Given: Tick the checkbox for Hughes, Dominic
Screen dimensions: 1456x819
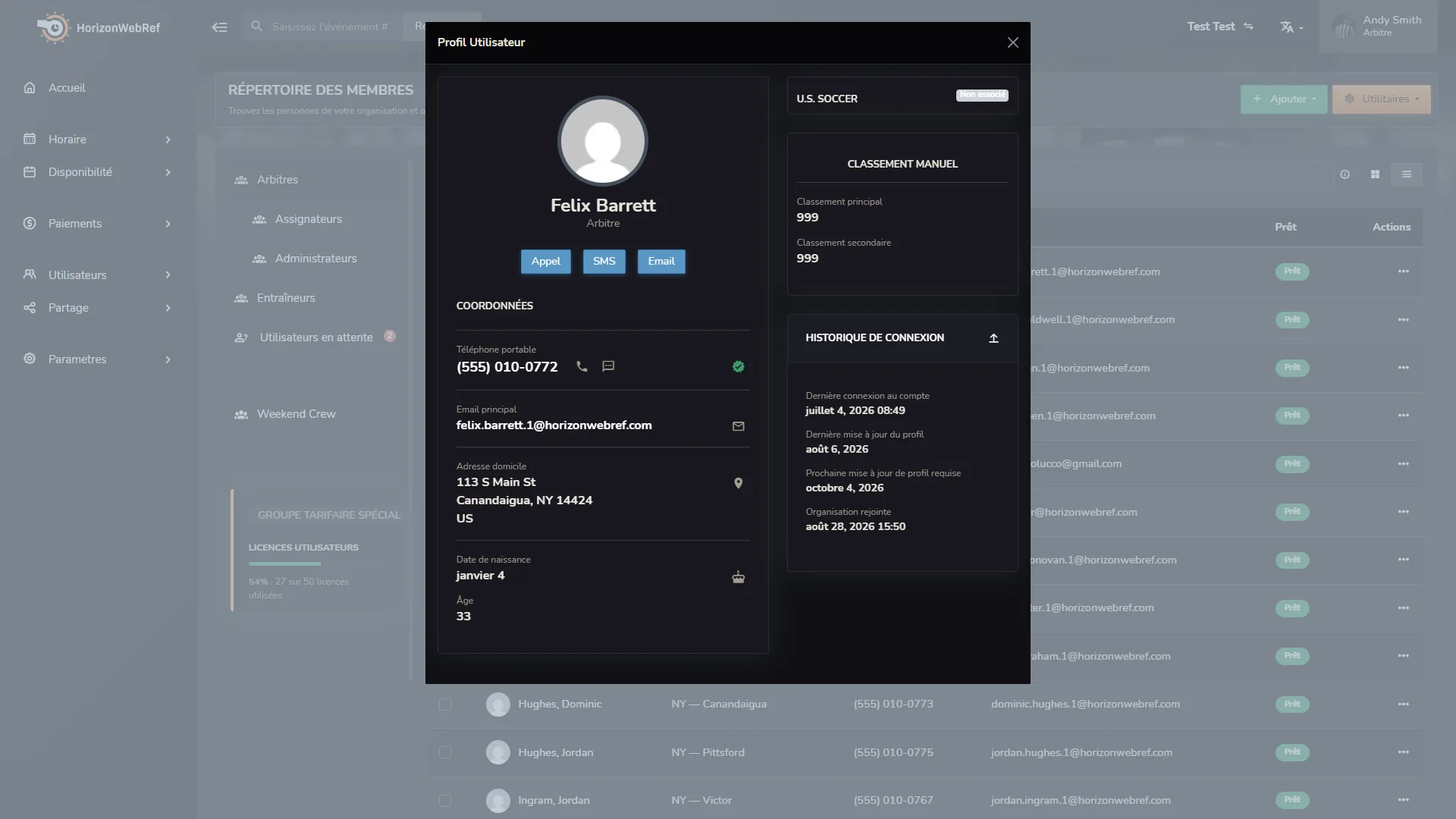Looking at the screenshot, I should click(x=445, y=704).
